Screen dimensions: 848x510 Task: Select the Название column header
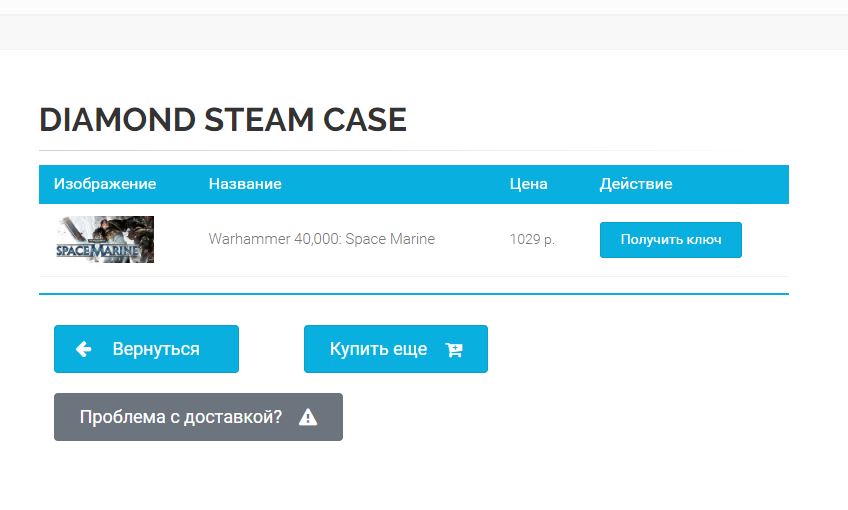245,184
